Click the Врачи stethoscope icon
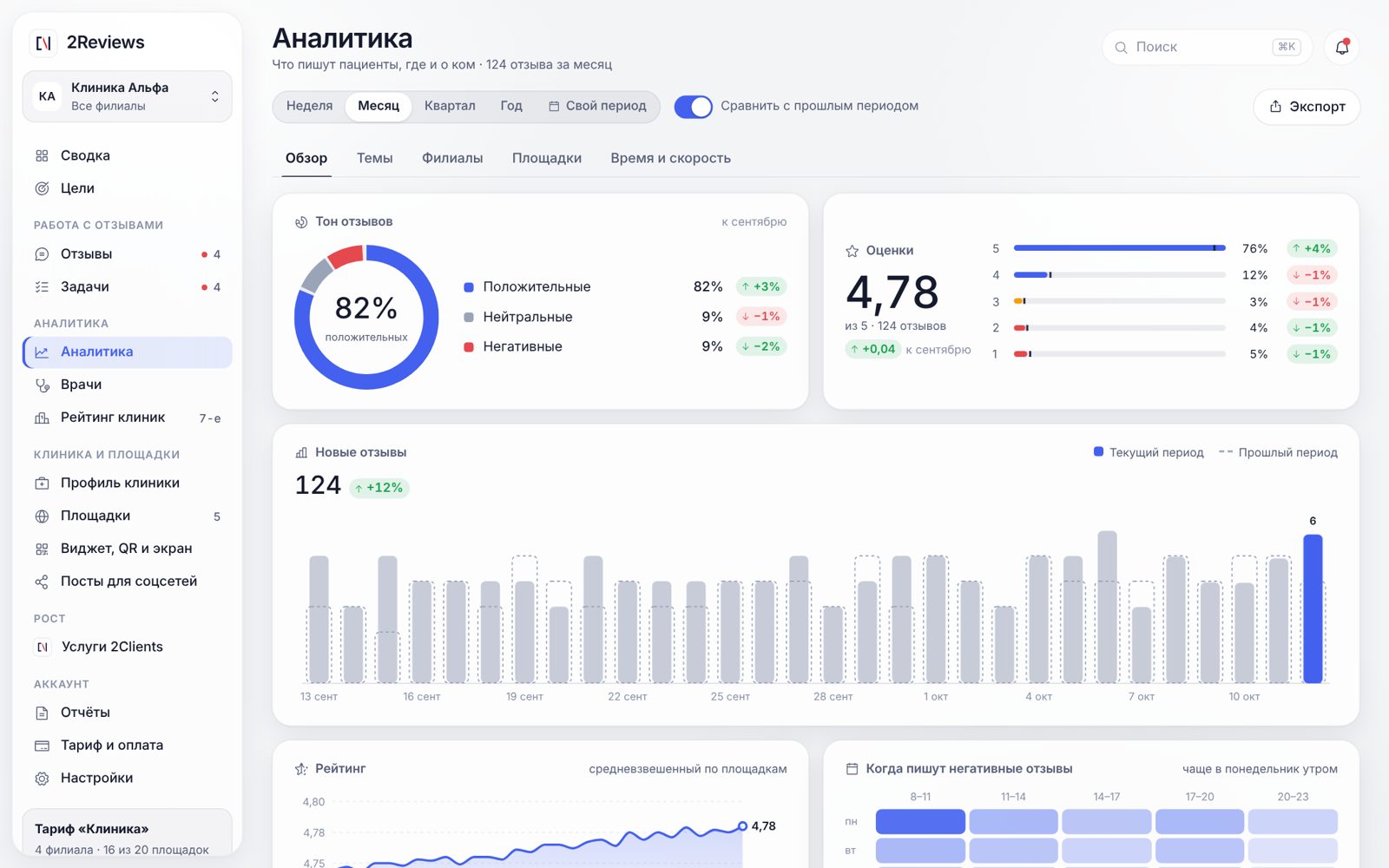 pos(42,385)
